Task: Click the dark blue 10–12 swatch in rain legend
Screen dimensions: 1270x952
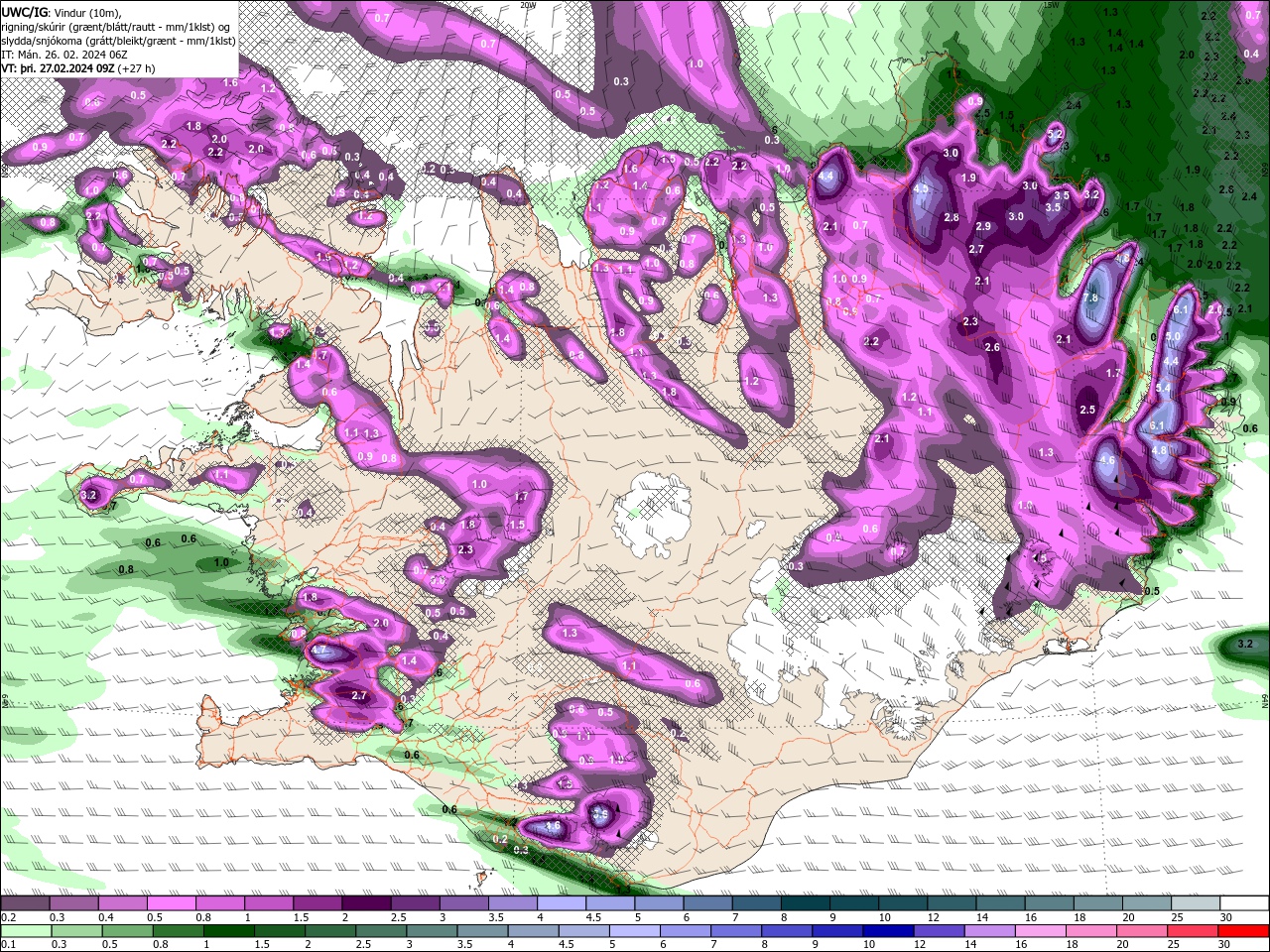Action: (x=888, y=930)
